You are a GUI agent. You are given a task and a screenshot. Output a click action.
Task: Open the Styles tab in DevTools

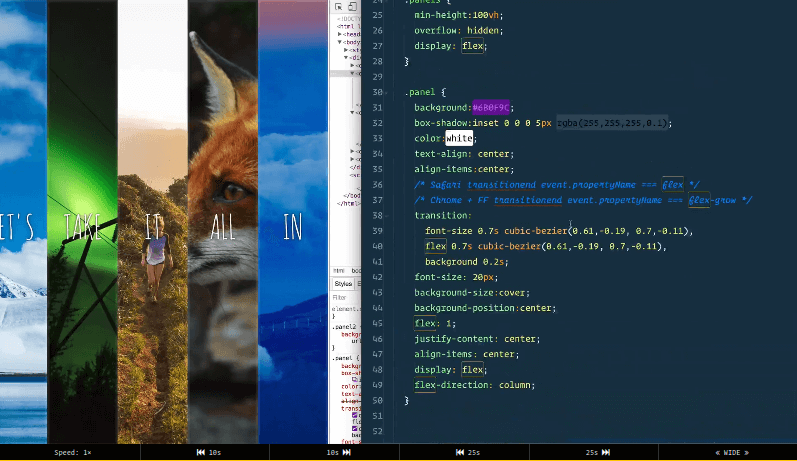[x=343, y=284]
